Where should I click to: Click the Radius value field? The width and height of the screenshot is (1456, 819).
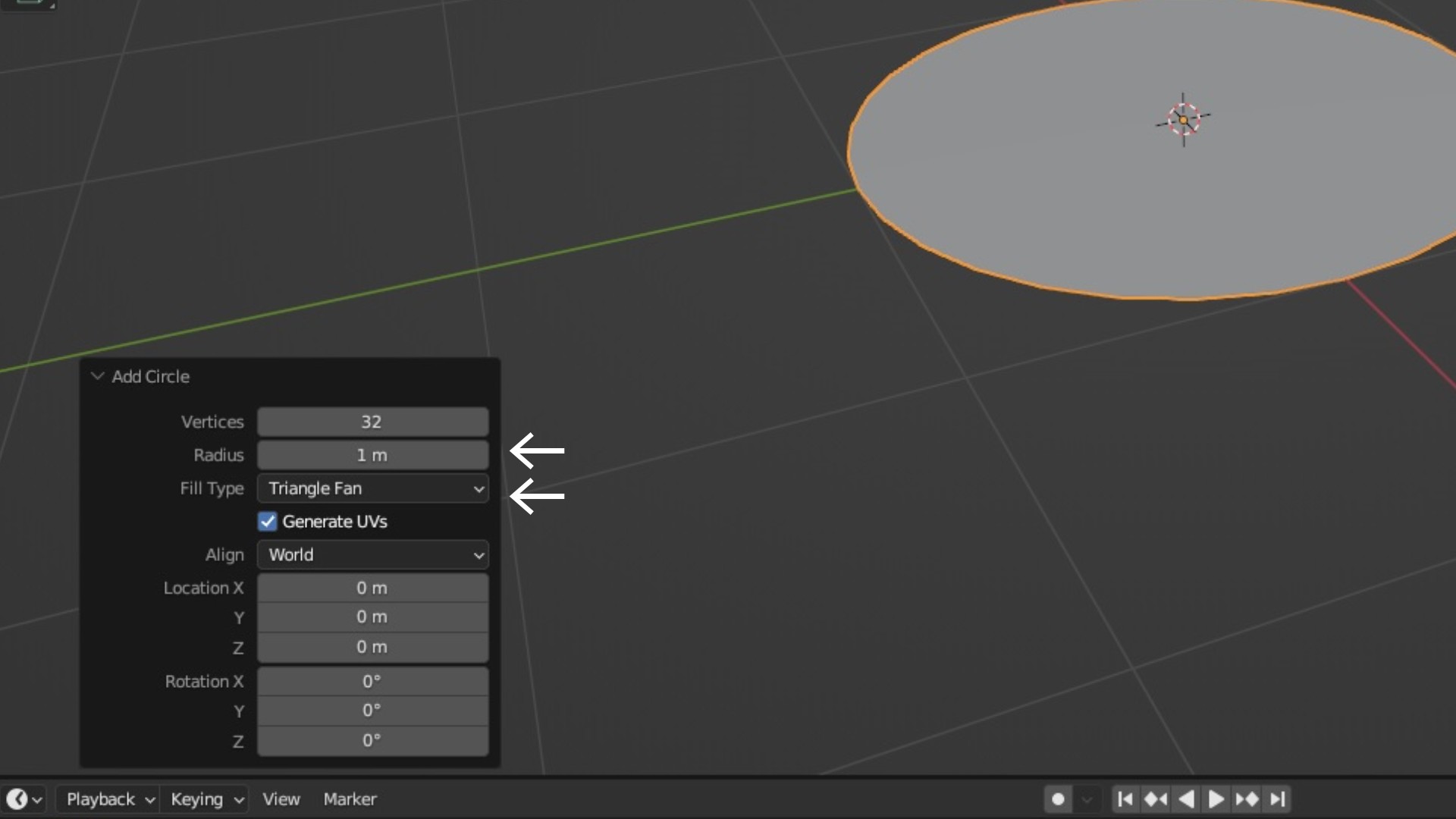pos(372,455)
